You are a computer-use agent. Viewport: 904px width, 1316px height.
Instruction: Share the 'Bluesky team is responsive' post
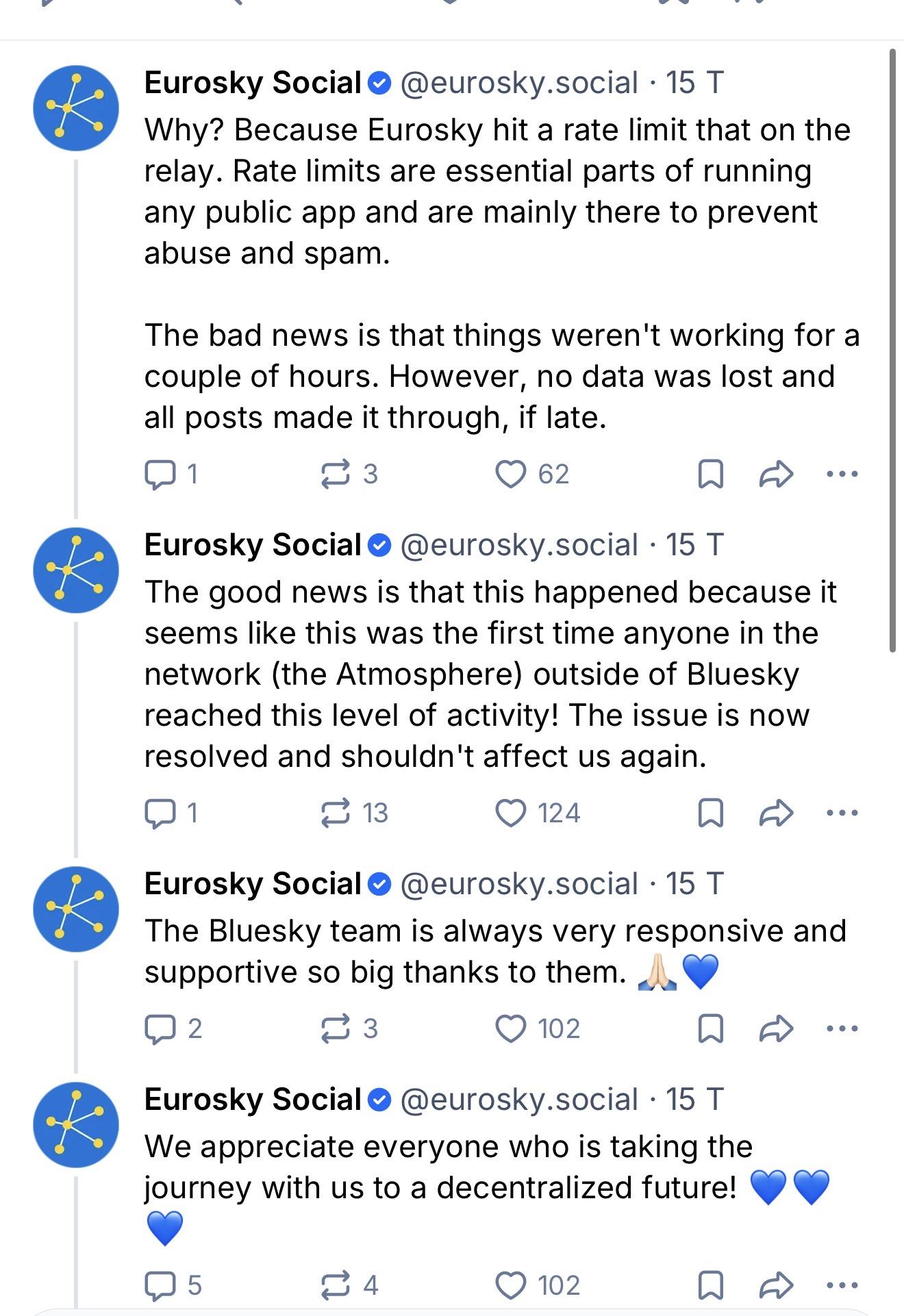tap(776, 1028)
